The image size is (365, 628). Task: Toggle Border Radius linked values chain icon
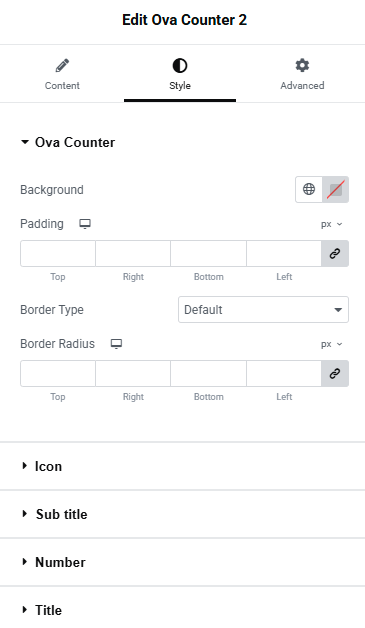(x=335, y=374)
